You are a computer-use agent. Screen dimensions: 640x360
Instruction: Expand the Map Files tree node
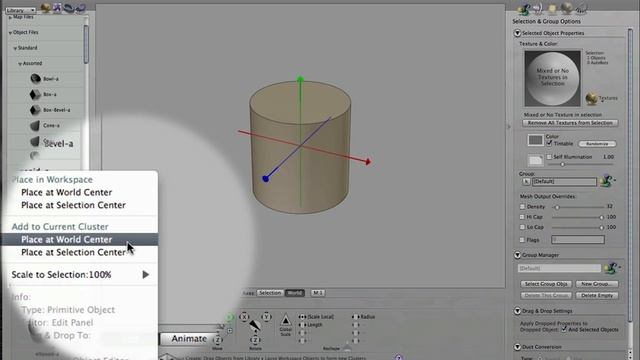[10, 18]
